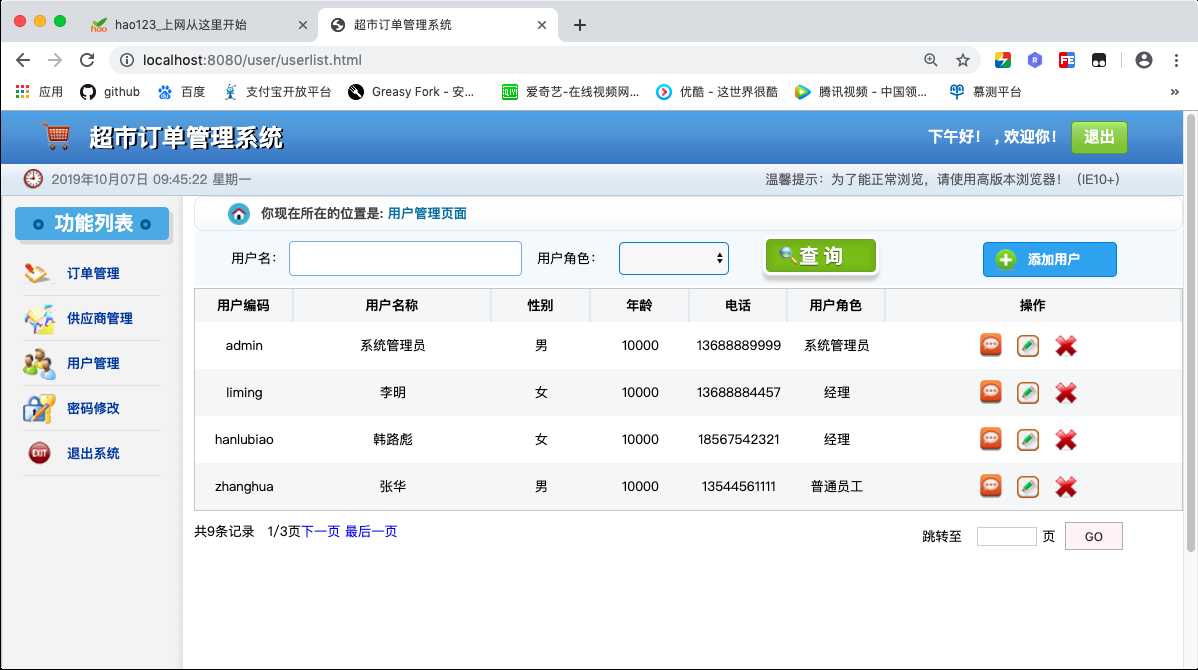This screenshot has height=670, width=1198.
Task: Click the 添加用户 button
Action: pyautogui.click(x=1049, y=259)
